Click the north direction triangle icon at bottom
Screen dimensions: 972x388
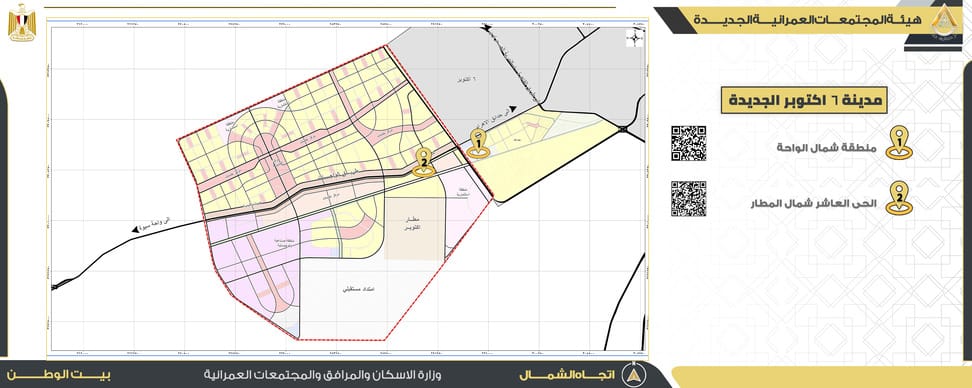633,374
